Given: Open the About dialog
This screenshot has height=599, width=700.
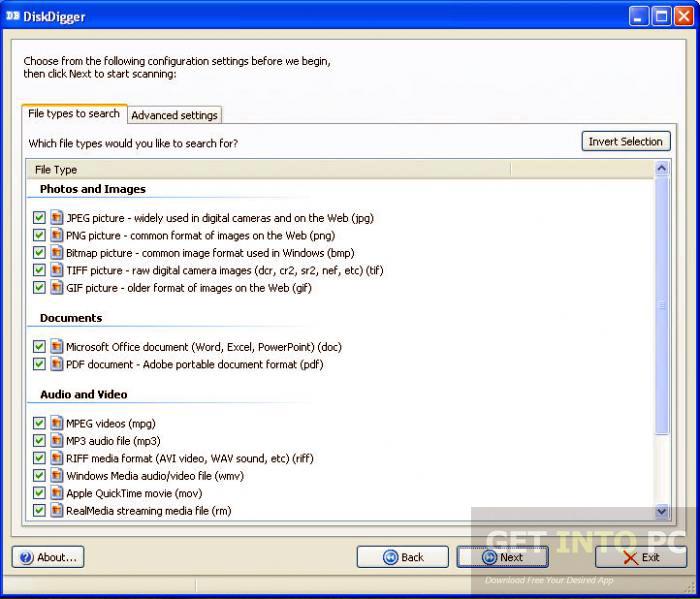Looking at the screenshot, I should point(48,557).
